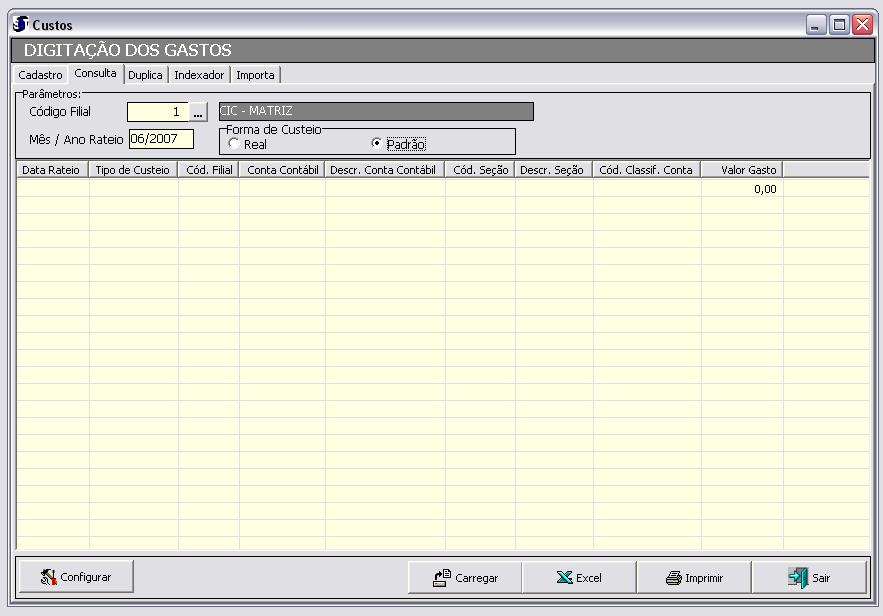Maximize the Custos window
The height and width of the screenshot is (616, 883).
840,25
